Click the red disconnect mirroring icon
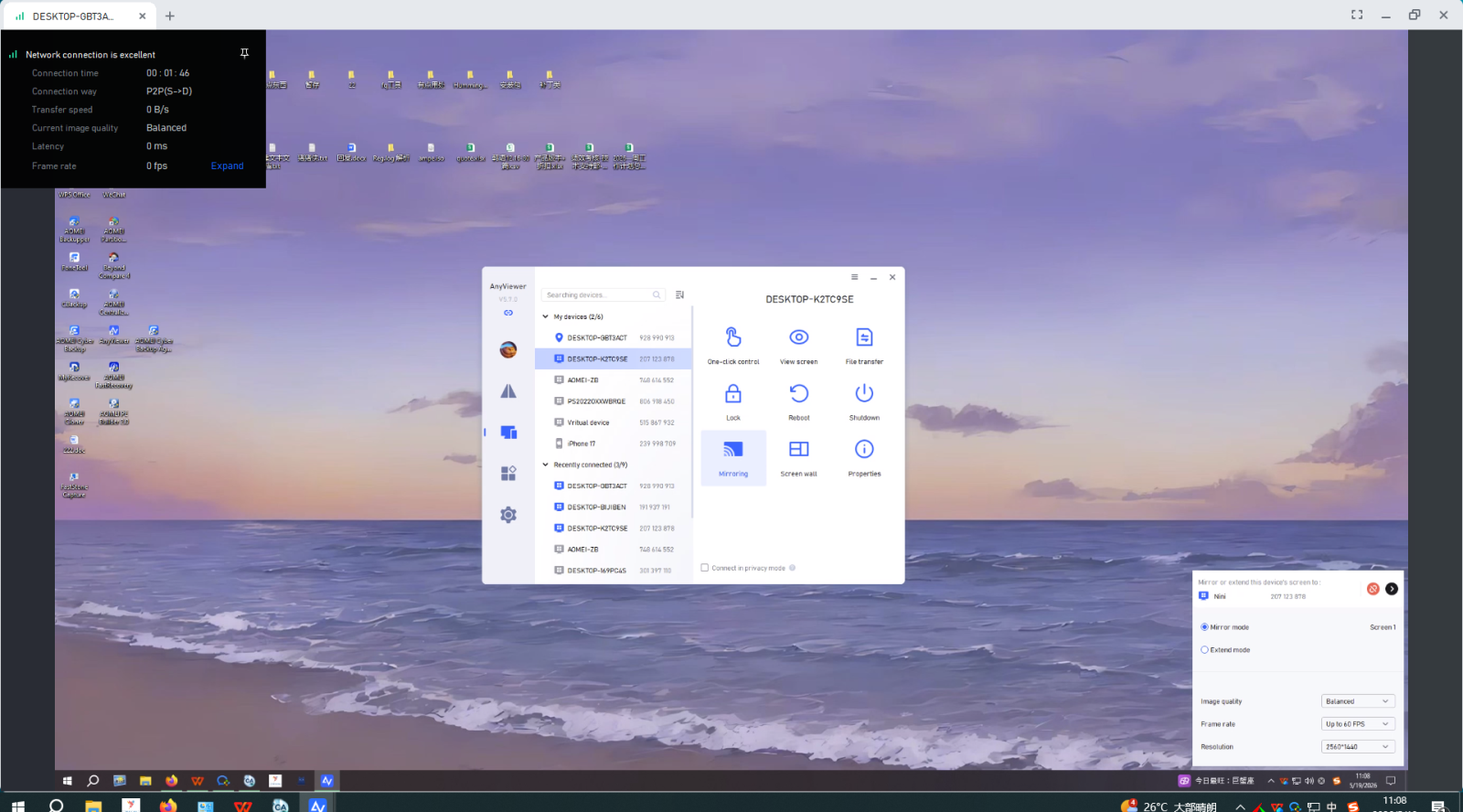Image resolution: width=1463 pixels, height=812 pixels. (x=1372, y=589)
